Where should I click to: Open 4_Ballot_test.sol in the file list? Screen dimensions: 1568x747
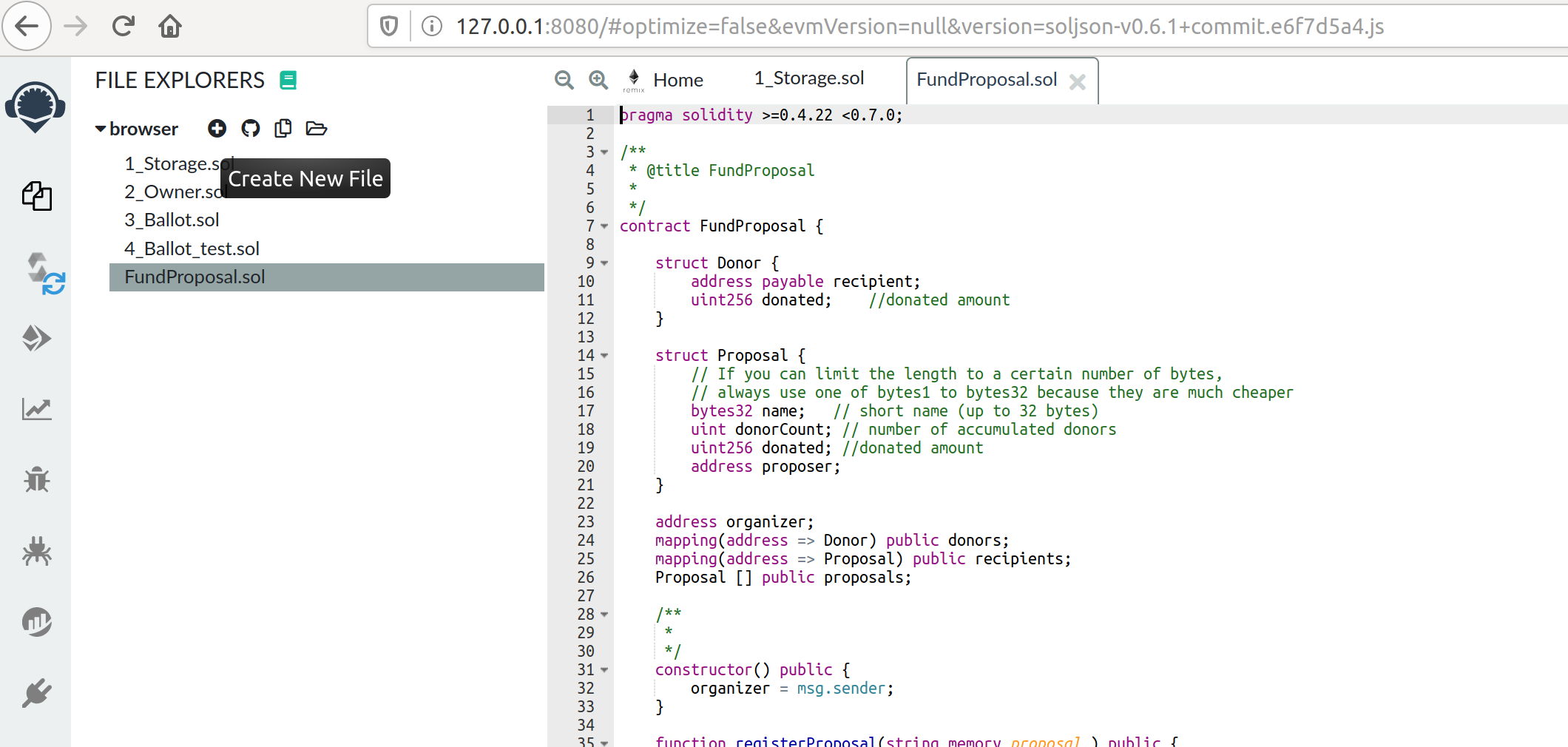[192, 249]
